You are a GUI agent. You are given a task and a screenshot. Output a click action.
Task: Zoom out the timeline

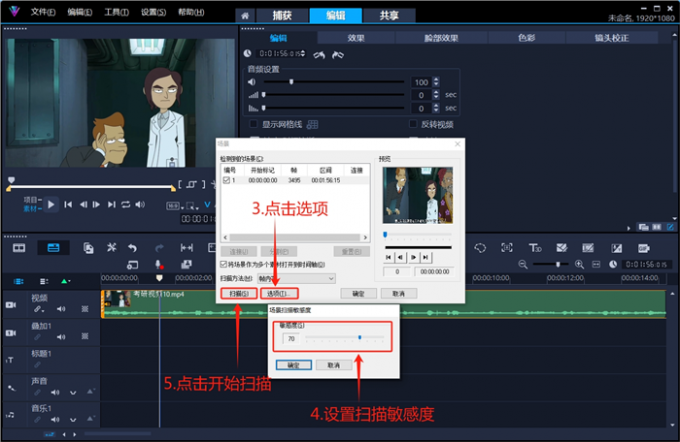tap(523, 264)
